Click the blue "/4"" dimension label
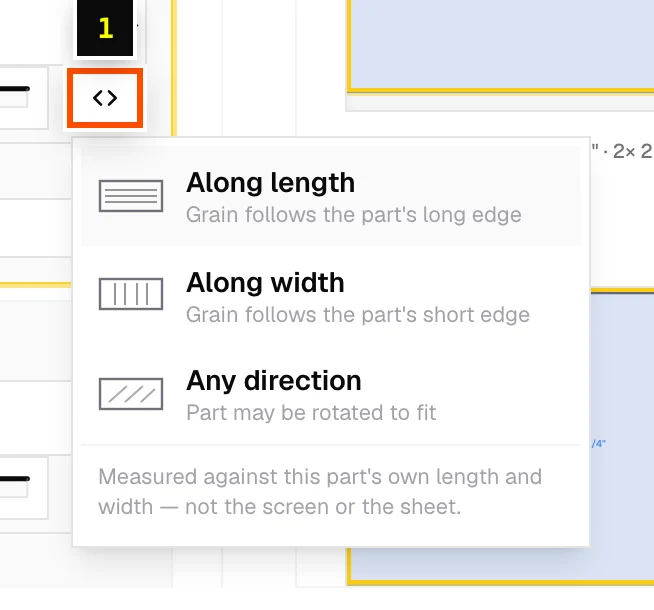Screen dimensions: 654x610 coord(599,444)
